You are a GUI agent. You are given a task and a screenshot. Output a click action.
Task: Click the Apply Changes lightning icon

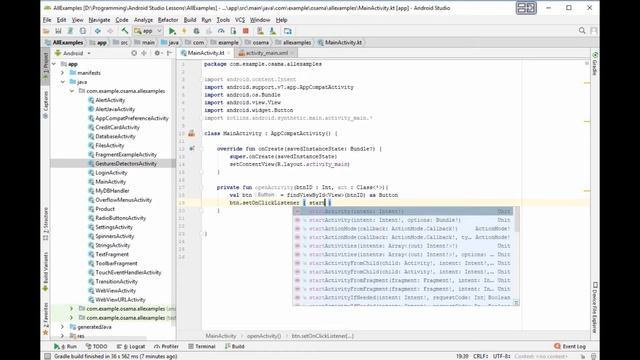tap(184, 31)
